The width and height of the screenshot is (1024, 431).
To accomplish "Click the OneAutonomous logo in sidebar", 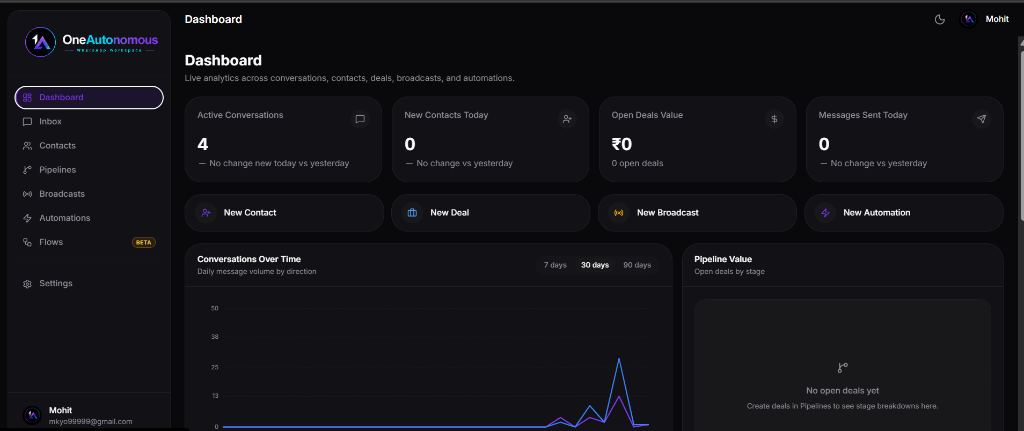I will coord(91,42).
